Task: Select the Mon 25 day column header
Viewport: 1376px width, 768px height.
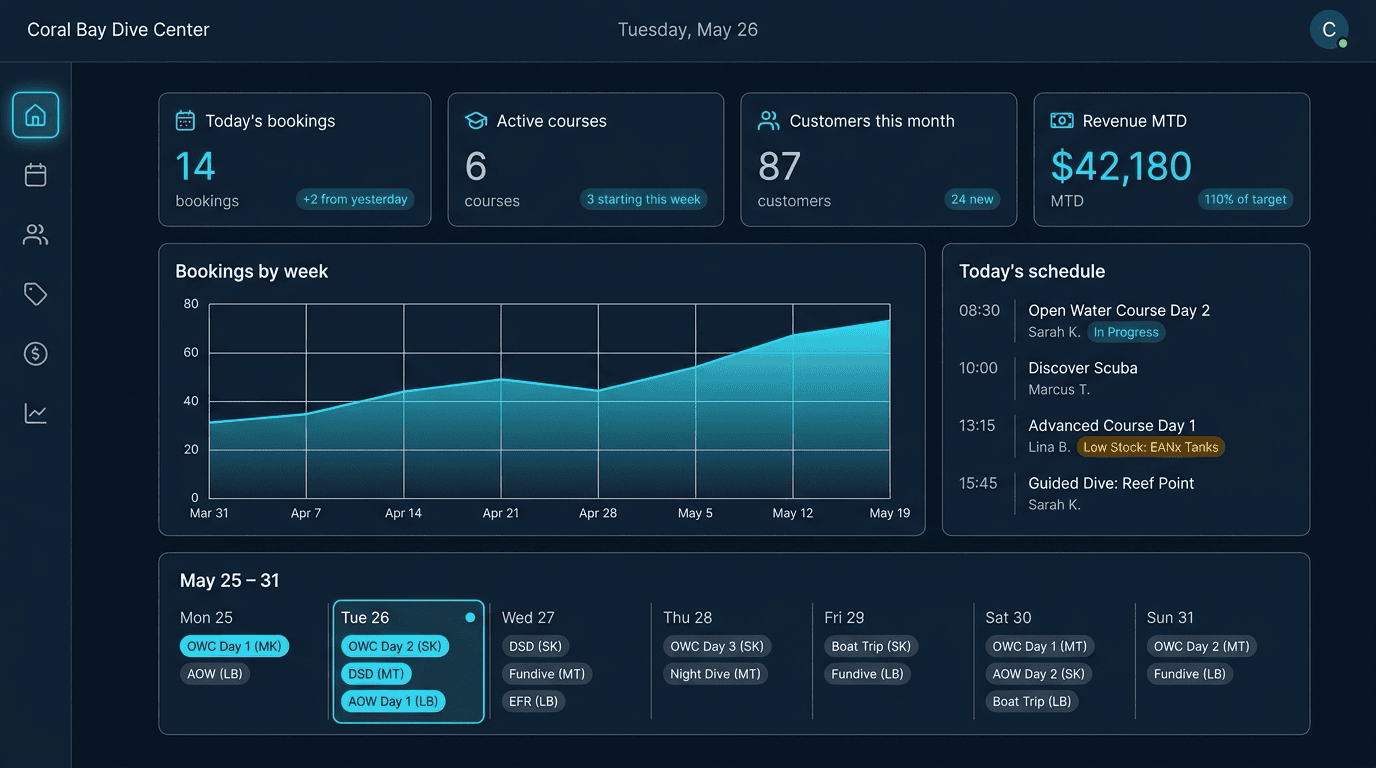Action: tap(206, 618)
